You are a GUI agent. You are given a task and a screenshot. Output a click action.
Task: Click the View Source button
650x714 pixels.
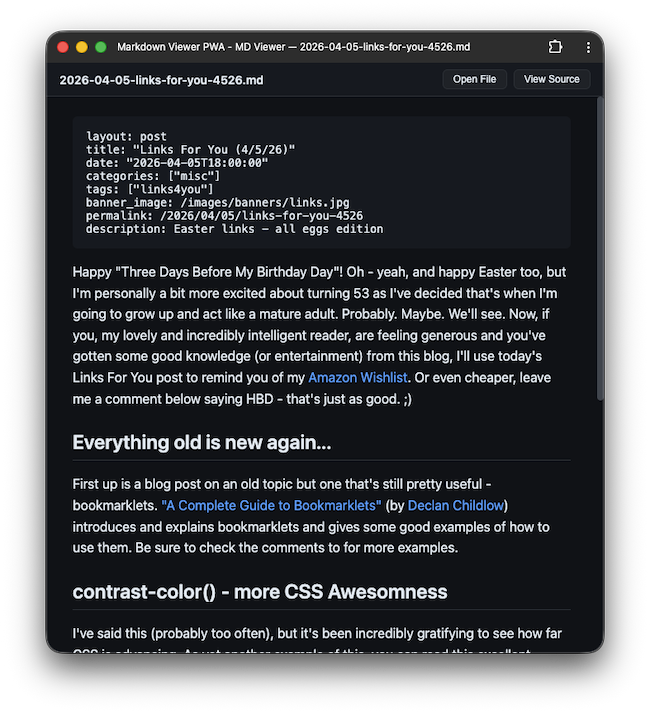[551, 79]
